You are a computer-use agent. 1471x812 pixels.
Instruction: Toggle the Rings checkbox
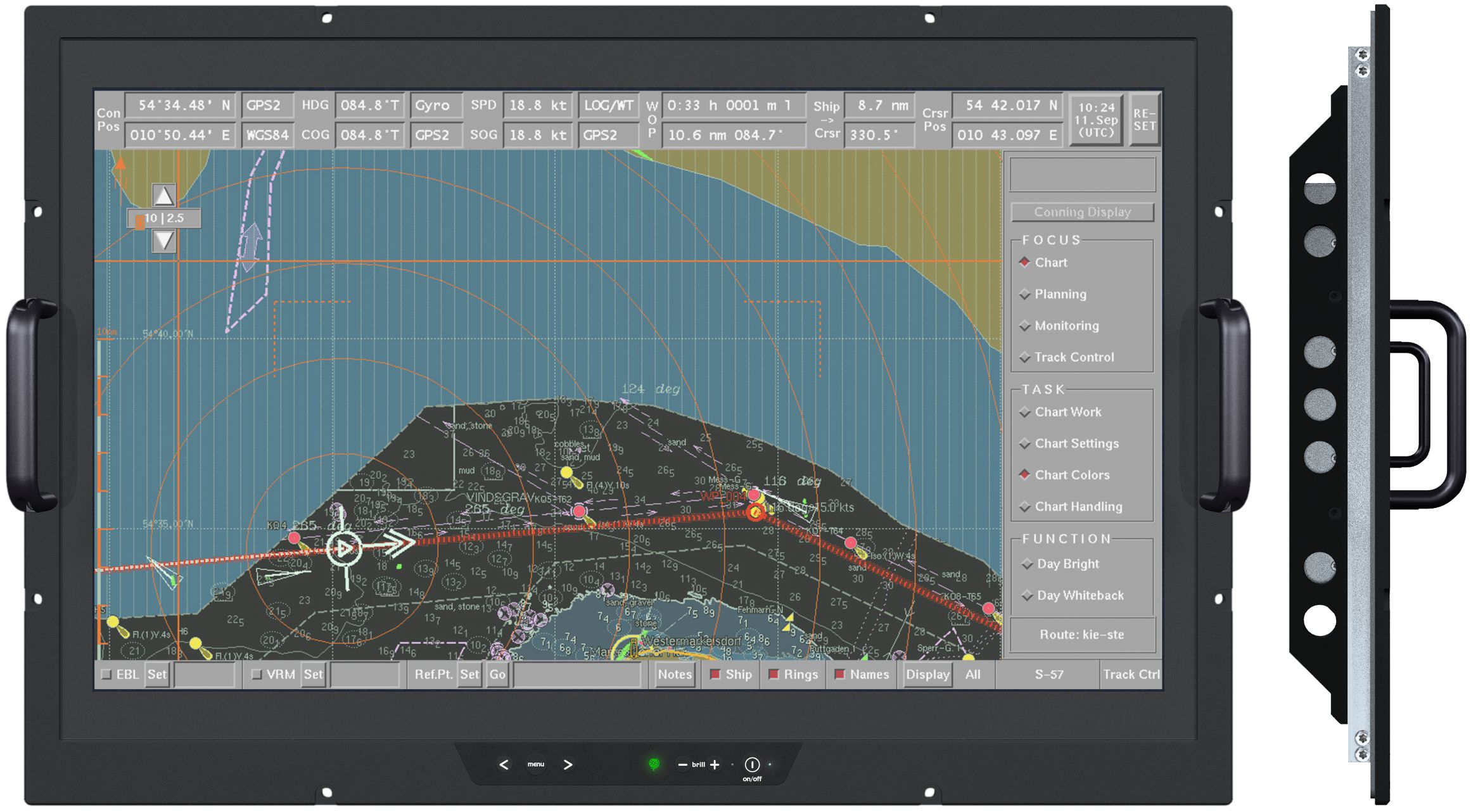pos(774,675)
